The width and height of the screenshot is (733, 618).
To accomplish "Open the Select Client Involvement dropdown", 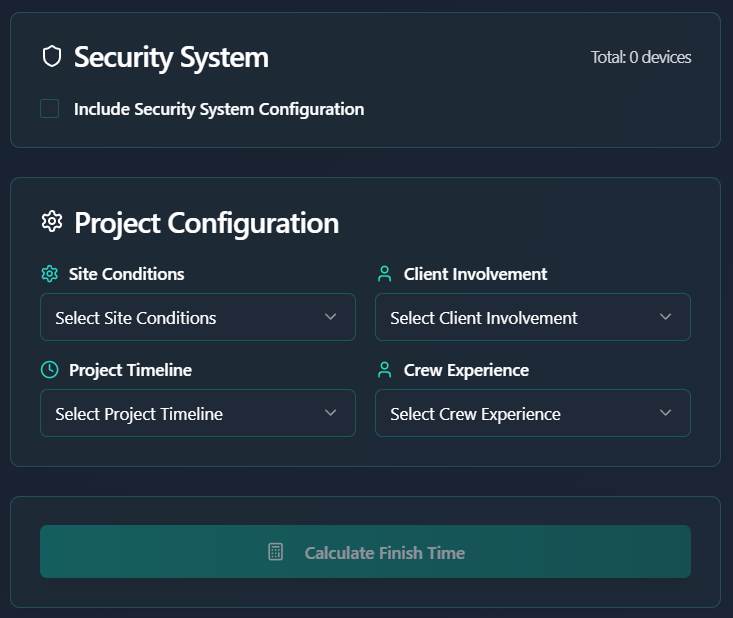I will pyautogui.click(x=532, y=317).
